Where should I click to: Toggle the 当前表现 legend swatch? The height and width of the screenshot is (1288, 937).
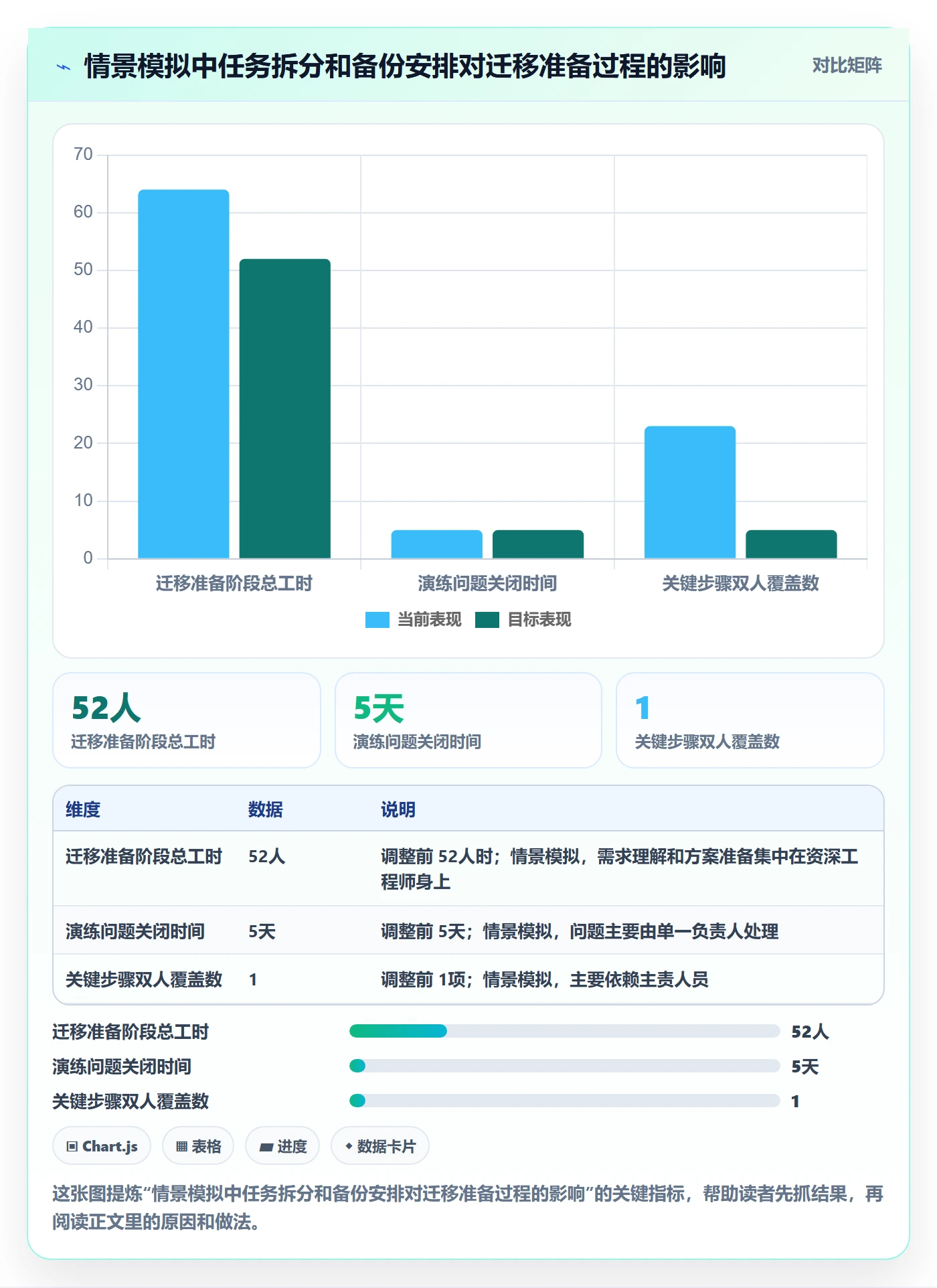[x=377, y=620]
